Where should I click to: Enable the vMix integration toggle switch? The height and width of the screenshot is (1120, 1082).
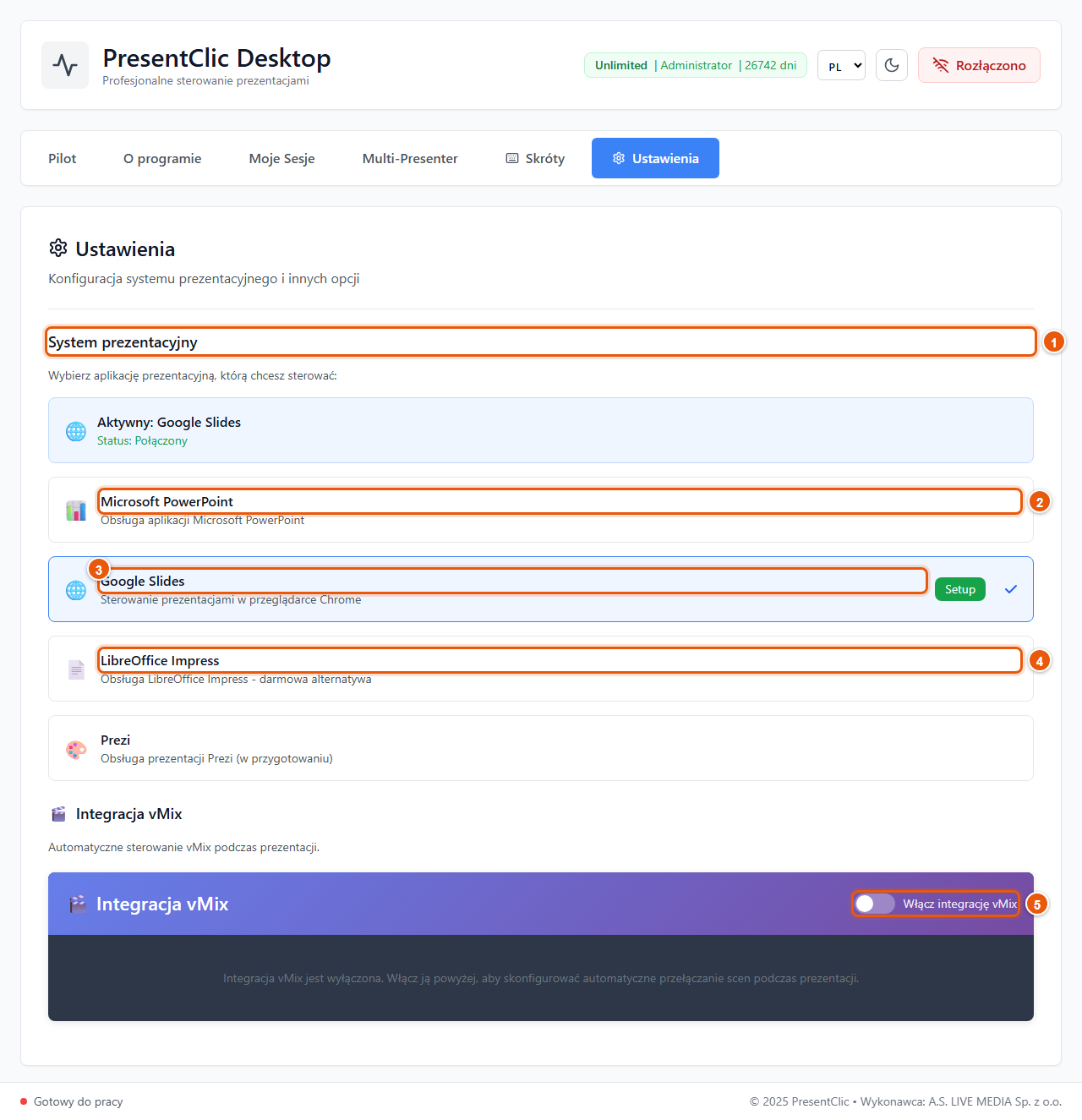(x=874, y=904)
